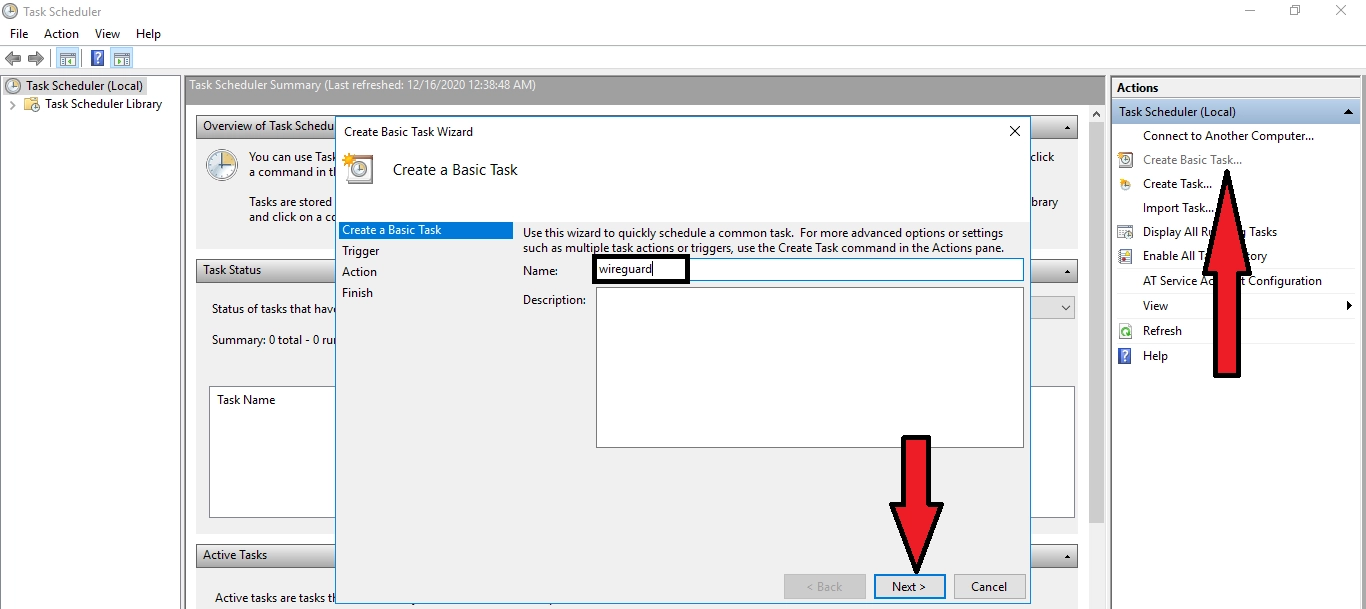Image resolution: width=1366 pixels, height=609 pixels.
Task: Click inside the Description text box
Action: click(x=809, y=367)
